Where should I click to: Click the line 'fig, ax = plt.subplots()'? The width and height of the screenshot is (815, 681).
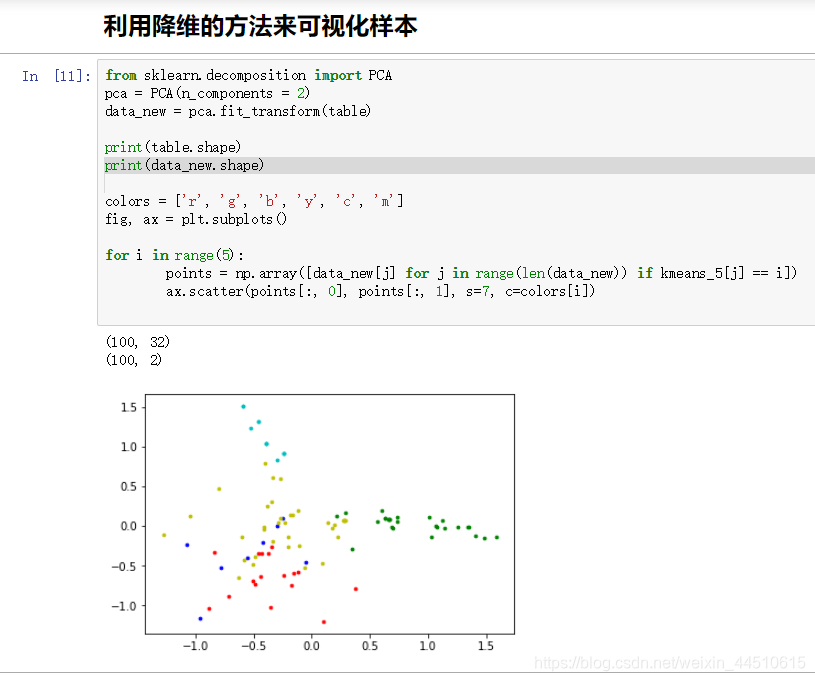tap(195, 219)
